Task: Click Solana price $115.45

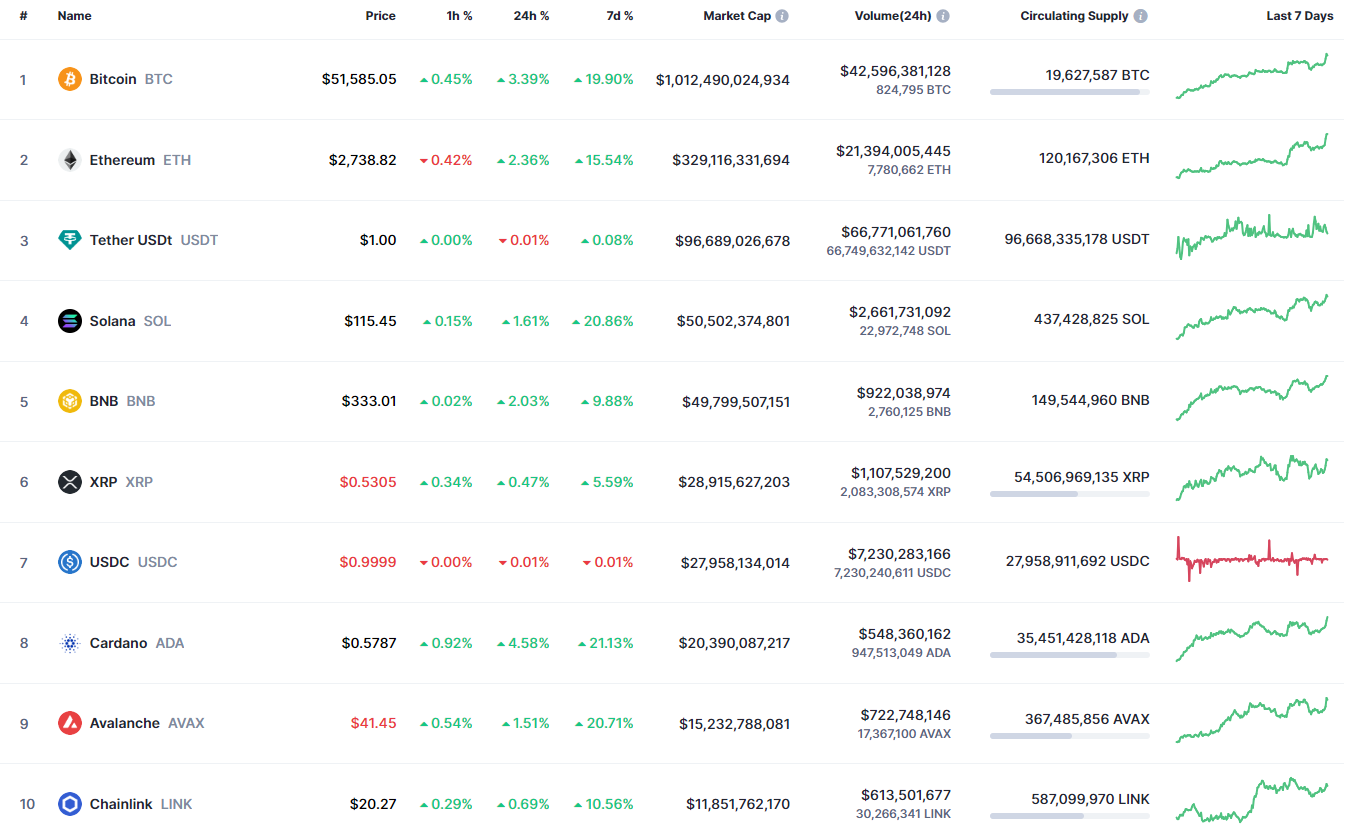Action: 370,321
